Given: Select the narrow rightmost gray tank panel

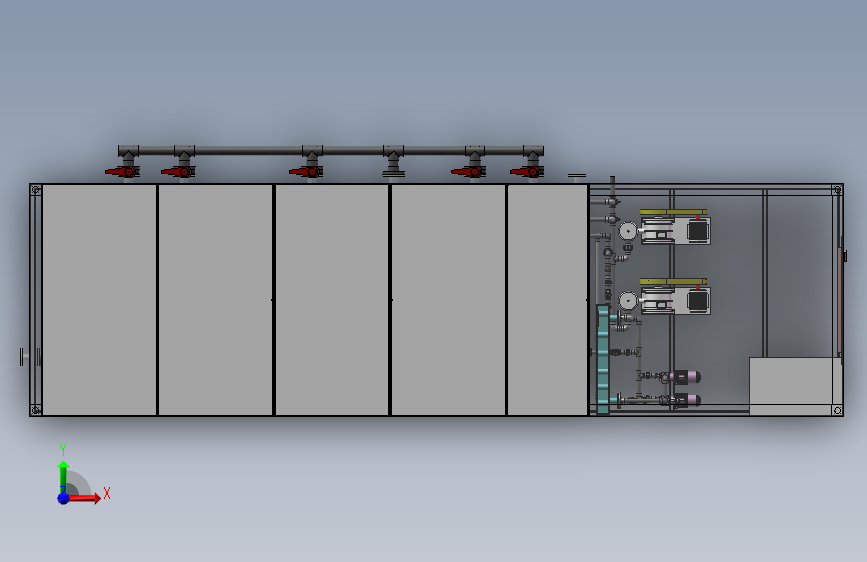Looking at the screenshot, I should tap(547, 300).
